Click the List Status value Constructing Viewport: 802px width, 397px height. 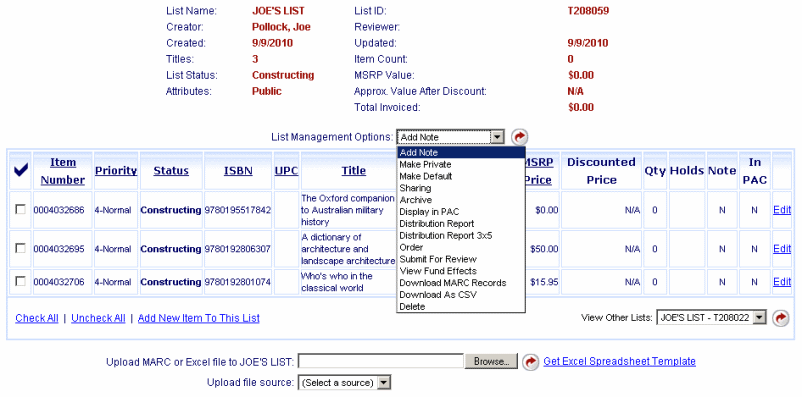[x=283, y=75]
